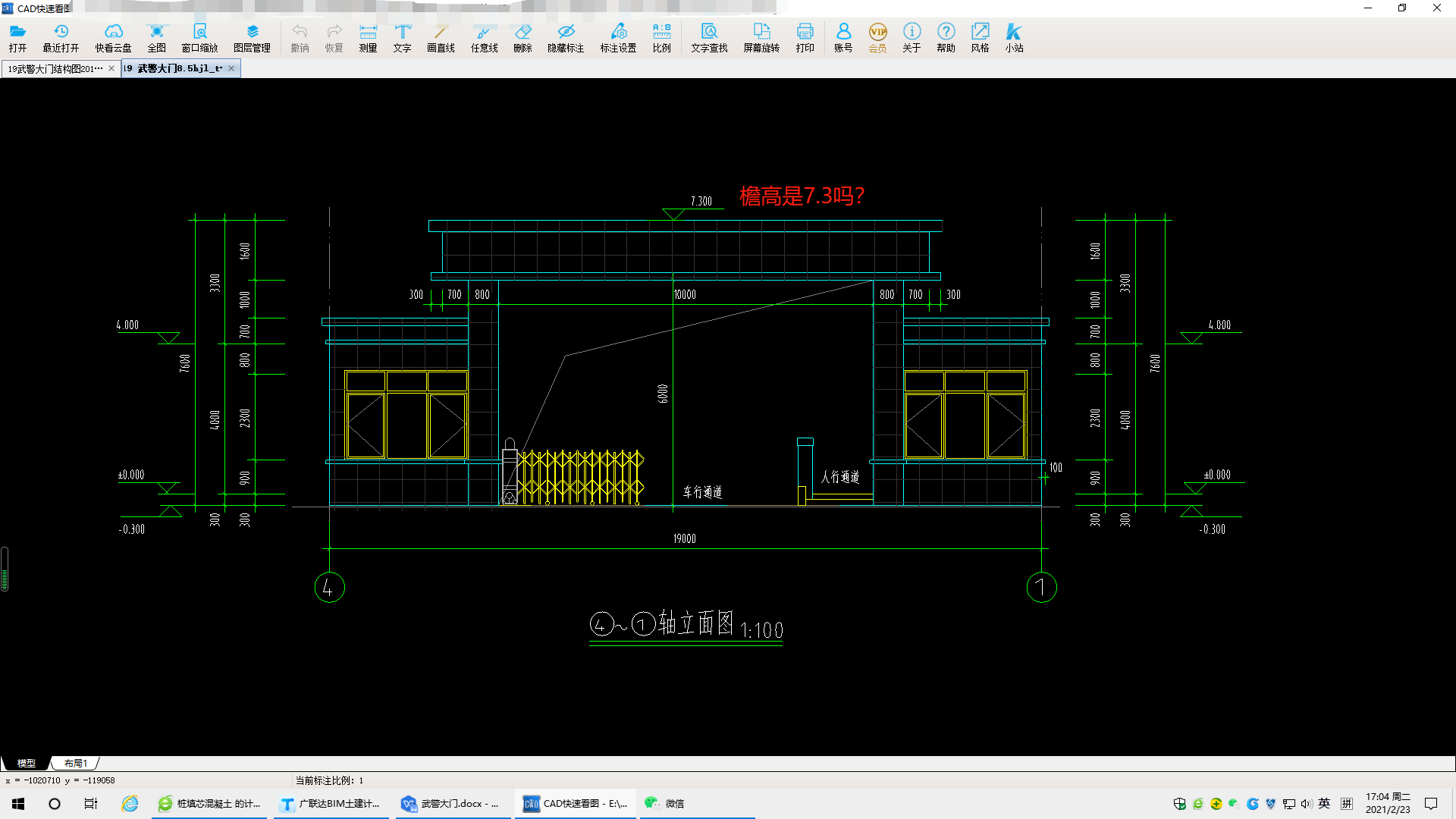This screenshot has width=1456, height=819.
Task: Close the 武警大门8.5hjl_t tab
Action: click(x=231, y=68)
